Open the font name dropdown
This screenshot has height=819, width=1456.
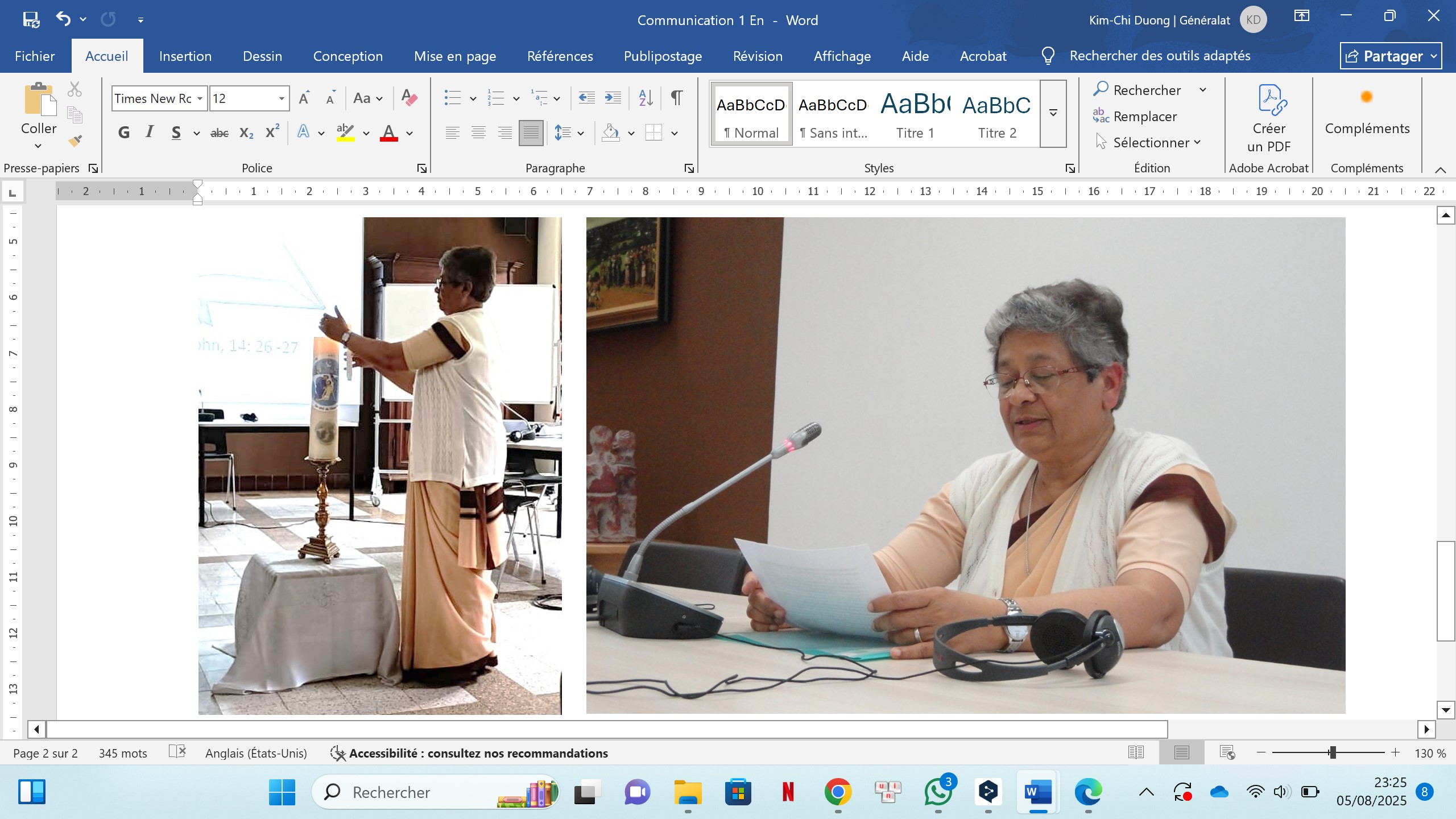point(200,98)
